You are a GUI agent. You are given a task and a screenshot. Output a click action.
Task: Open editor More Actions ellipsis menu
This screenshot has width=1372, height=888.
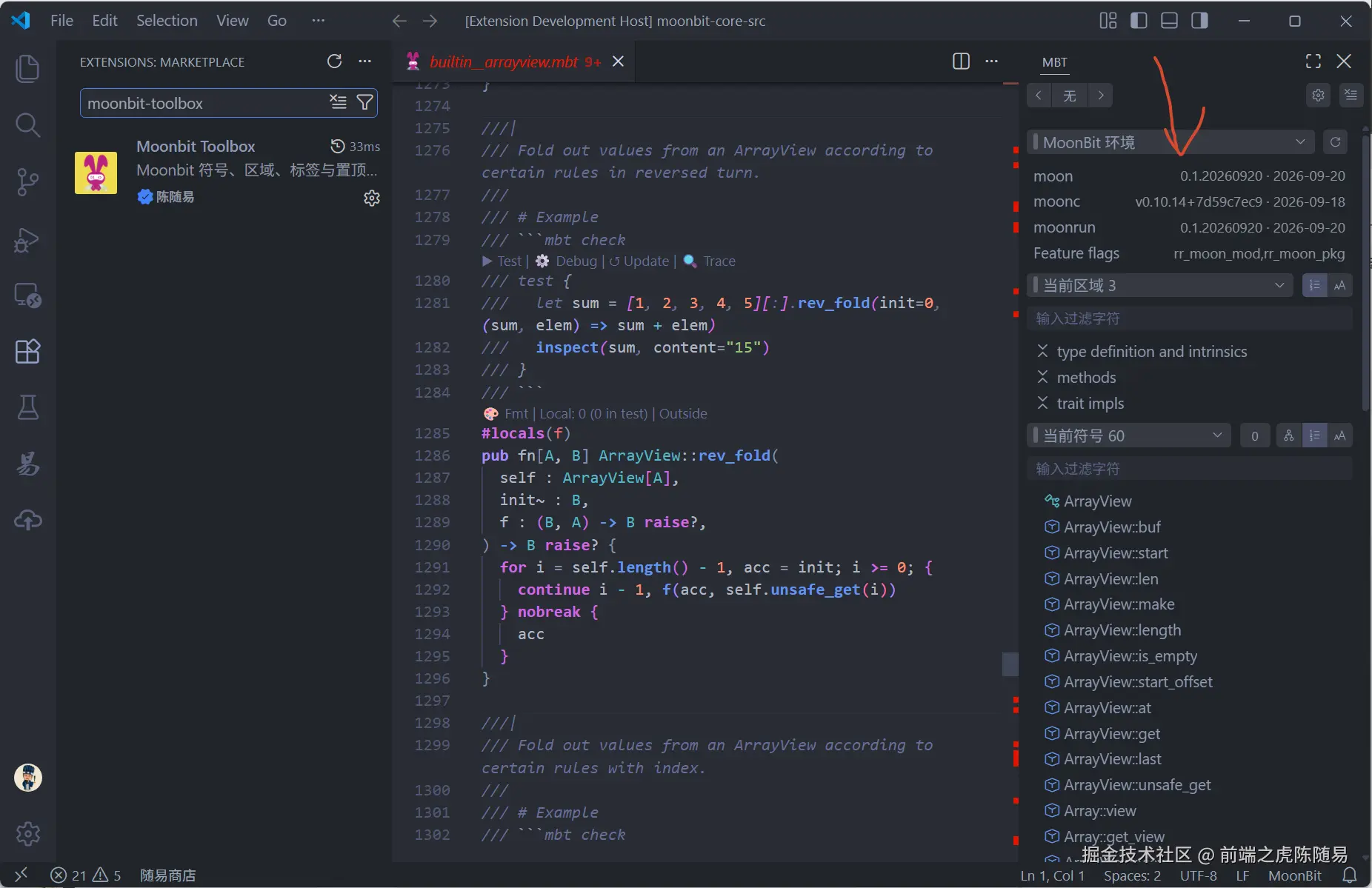pyautogui.click(x=991, y=61)
